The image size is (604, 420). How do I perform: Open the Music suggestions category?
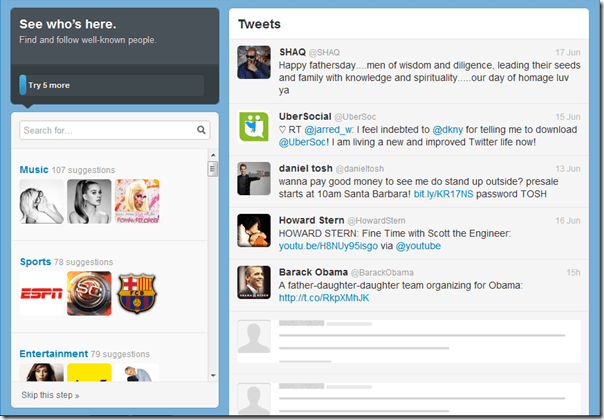click(34, 170)
